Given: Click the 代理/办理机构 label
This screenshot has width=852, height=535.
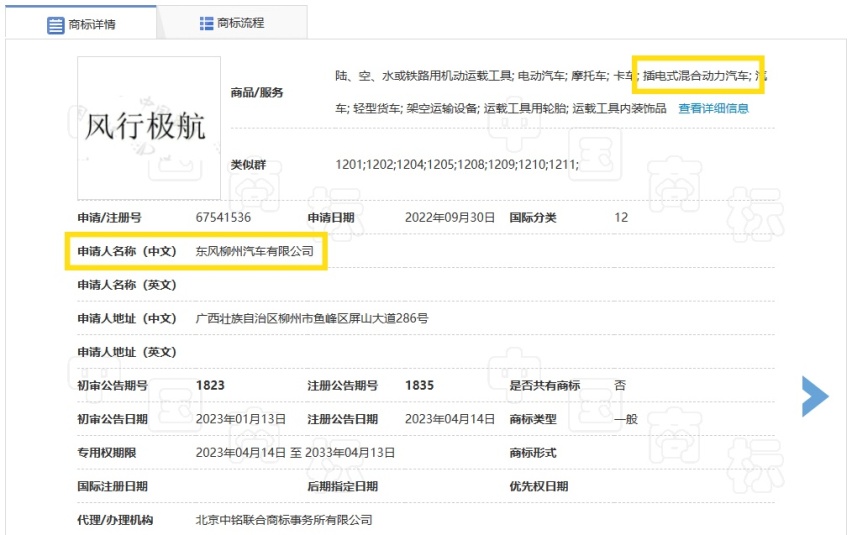Looking at the screenshot, I should (115, 520).
